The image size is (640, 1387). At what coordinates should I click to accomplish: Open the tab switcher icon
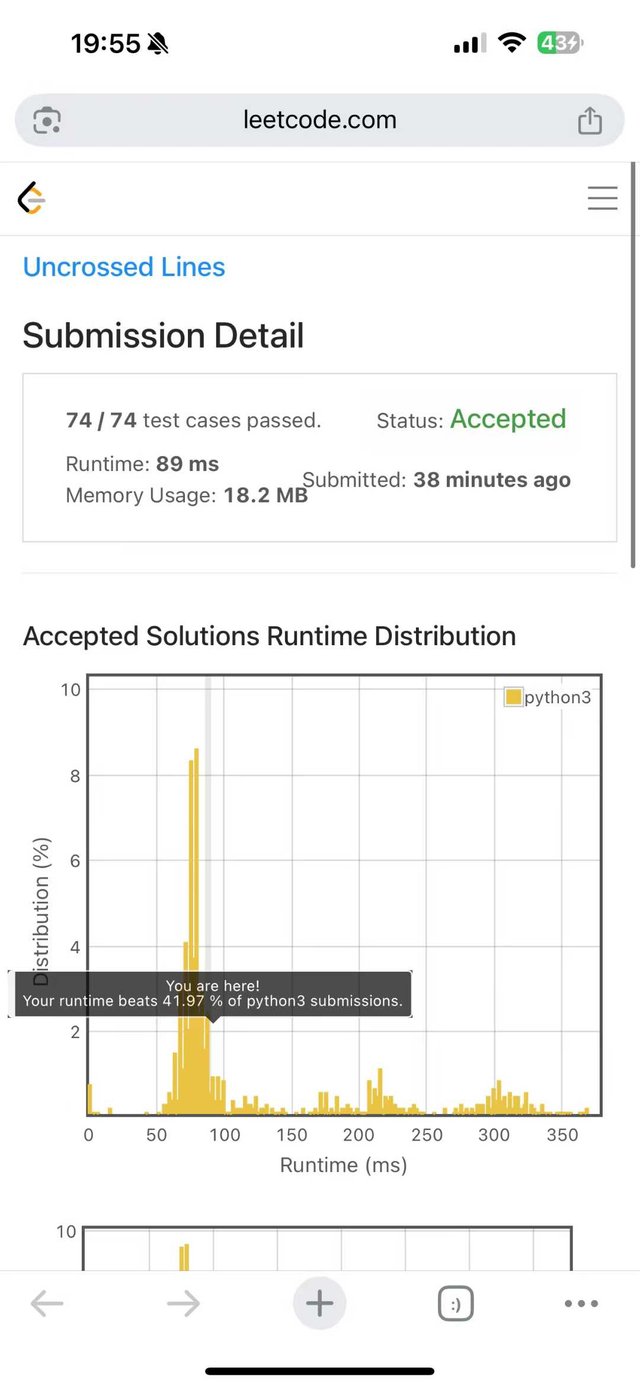[456, 1303]
